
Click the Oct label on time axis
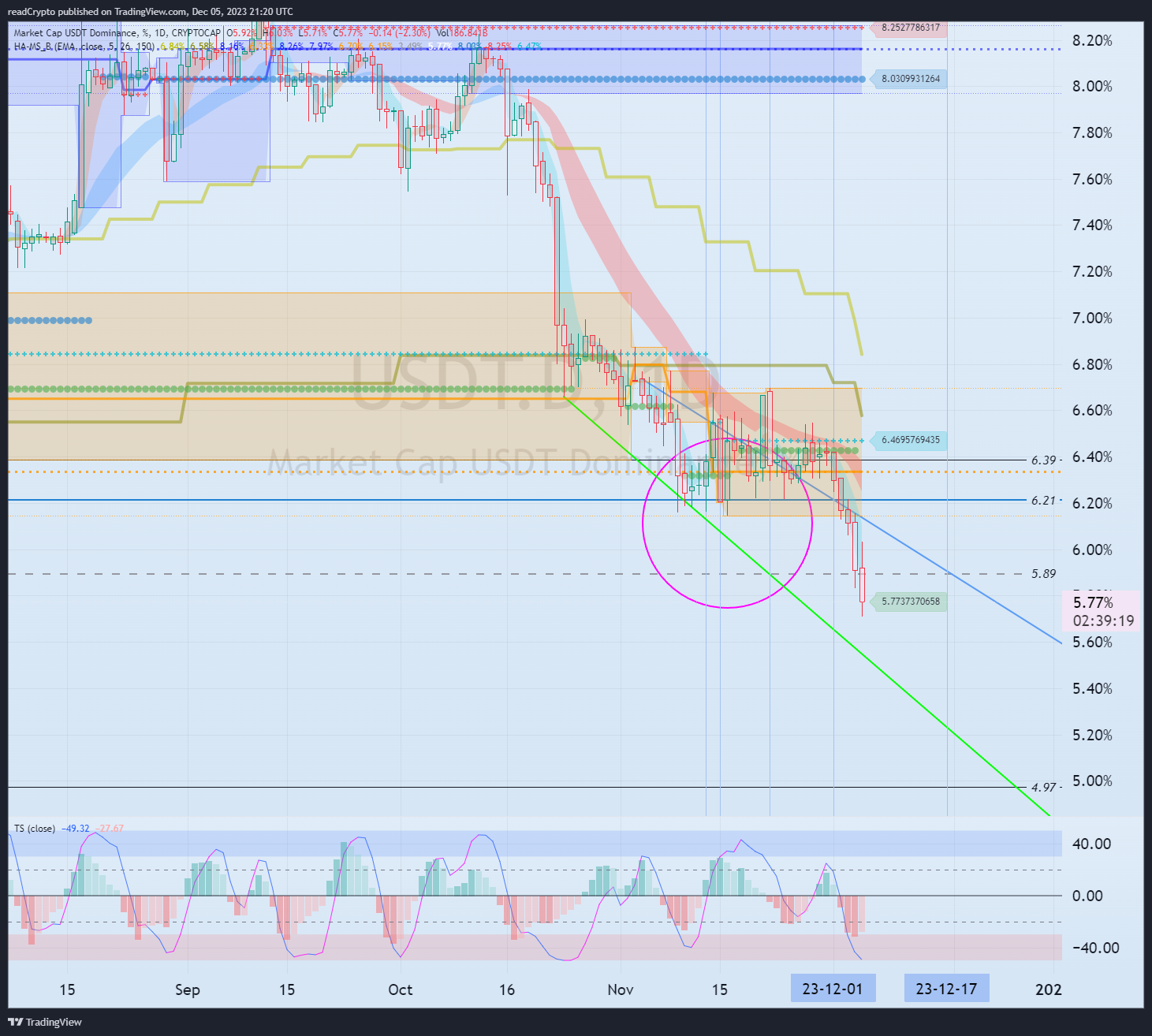pos(400,989)
